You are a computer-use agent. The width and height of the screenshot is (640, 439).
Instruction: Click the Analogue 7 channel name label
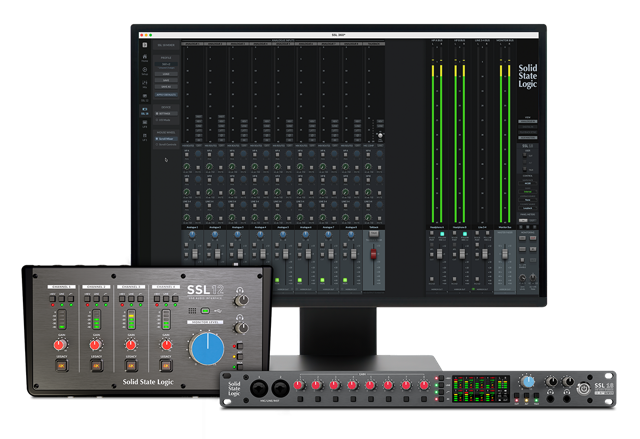point(328,227)
